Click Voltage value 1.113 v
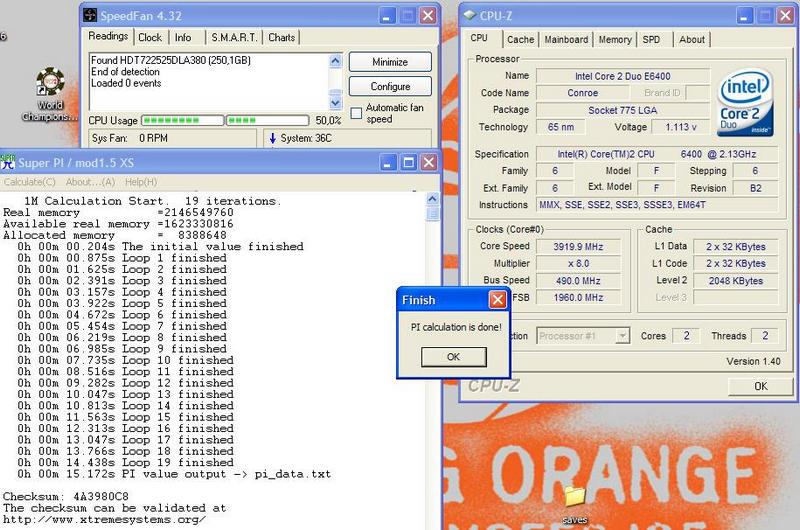This screenshot has width=800, height=530. [681, 127]
